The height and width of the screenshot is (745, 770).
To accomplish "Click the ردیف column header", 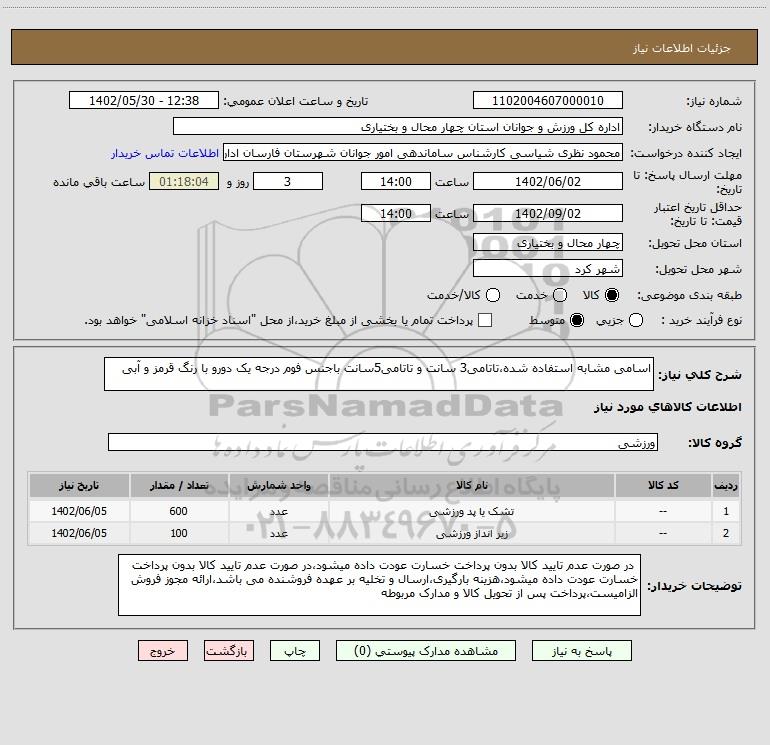I will (726, 485).
